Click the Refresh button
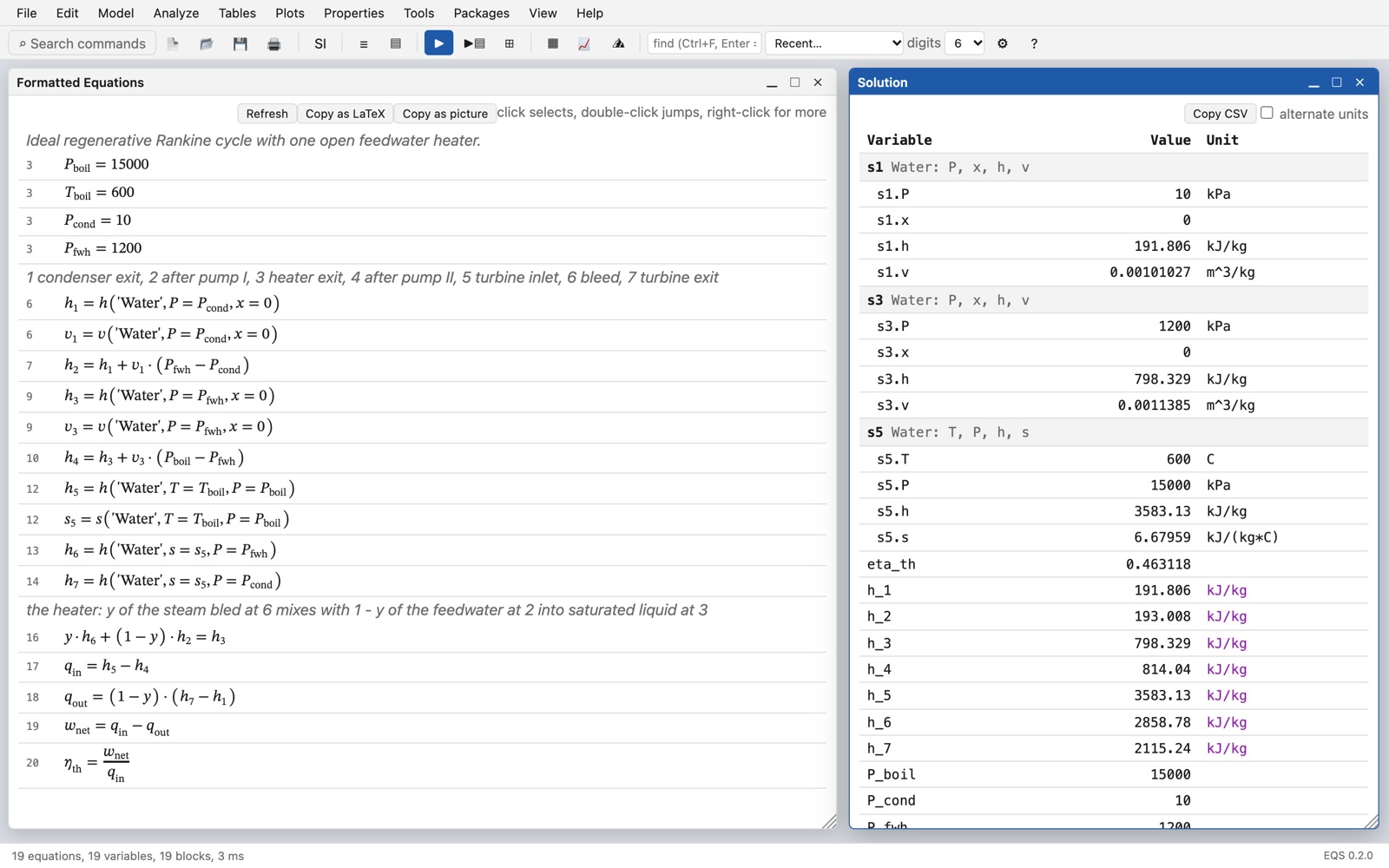The image size is (1389, 868). point(267,114)
